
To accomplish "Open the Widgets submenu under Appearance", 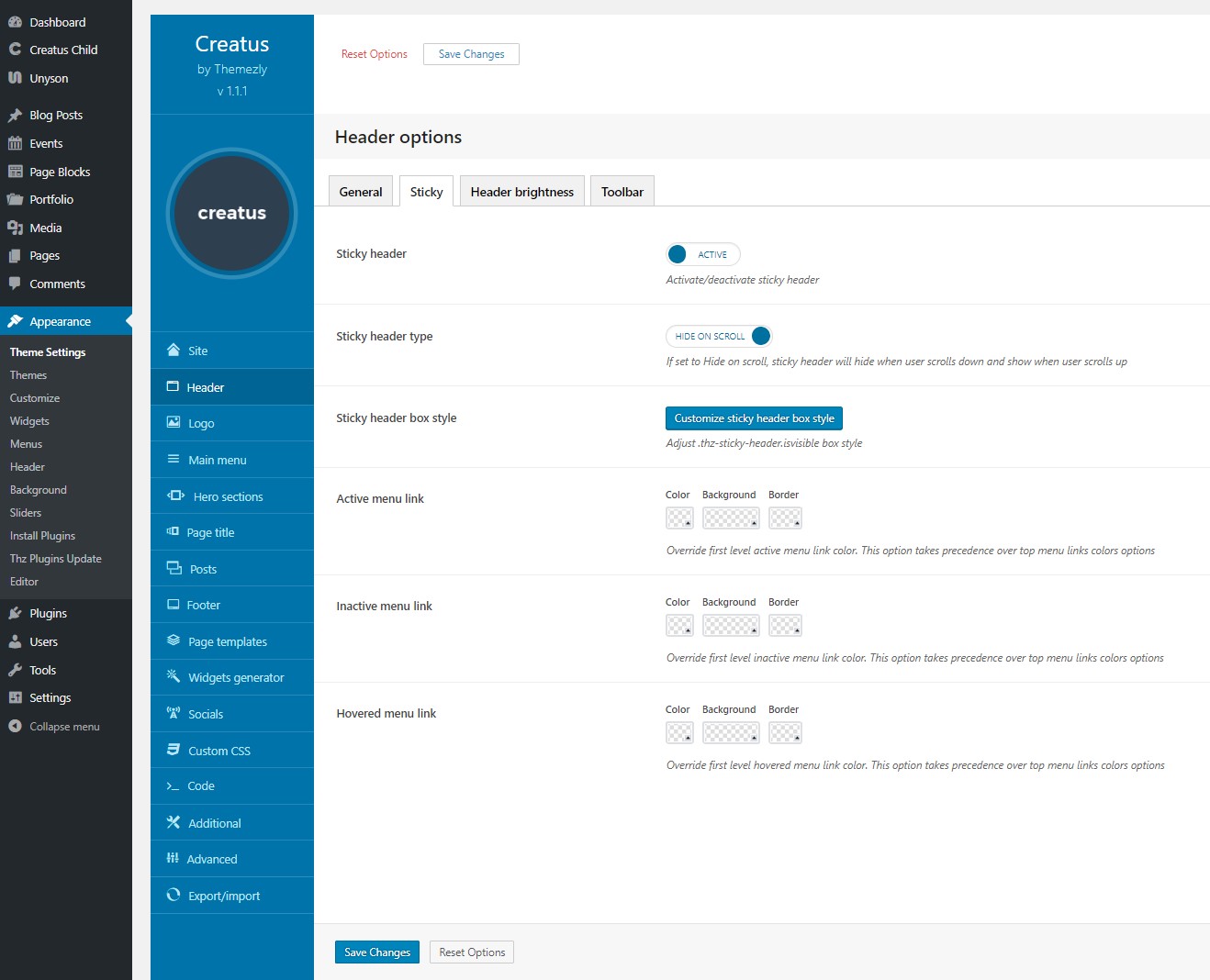I will point(29,420).
